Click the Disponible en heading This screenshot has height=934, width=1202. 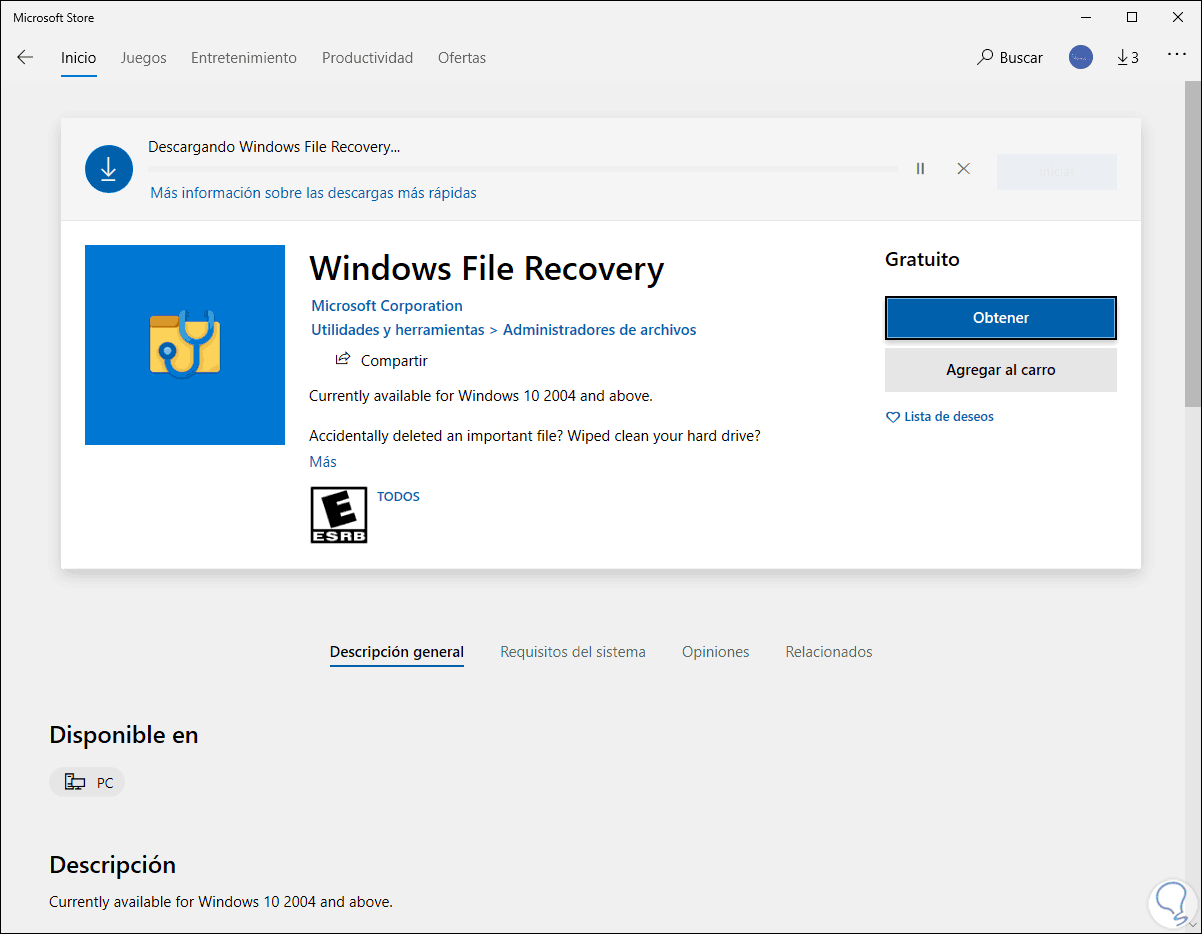pos(124,735)
